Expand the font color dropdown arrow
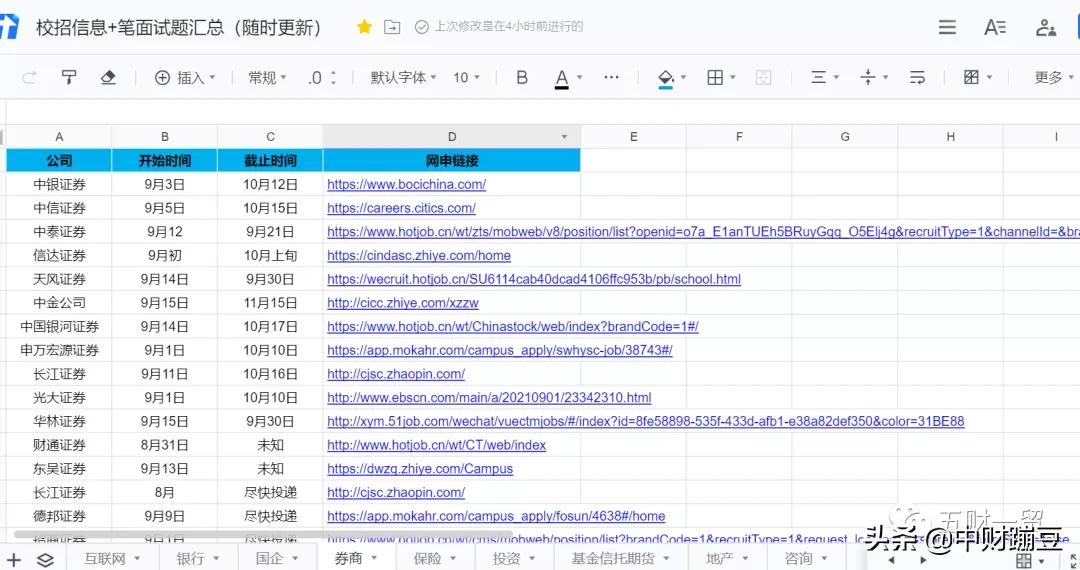 click(579, 77)
